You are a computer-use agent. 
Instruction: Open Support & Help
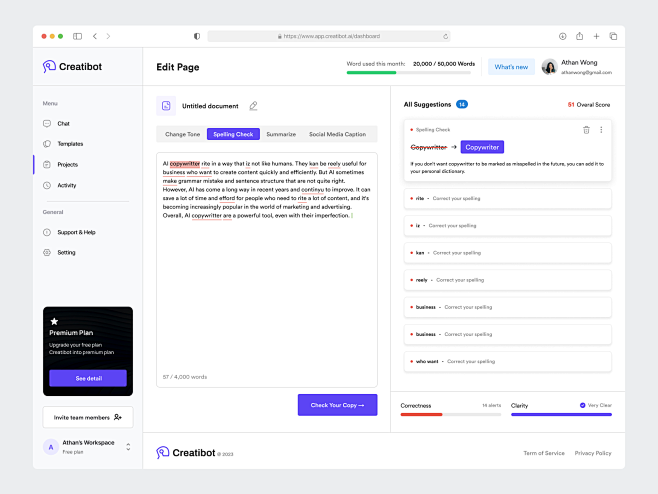point(76,232)
